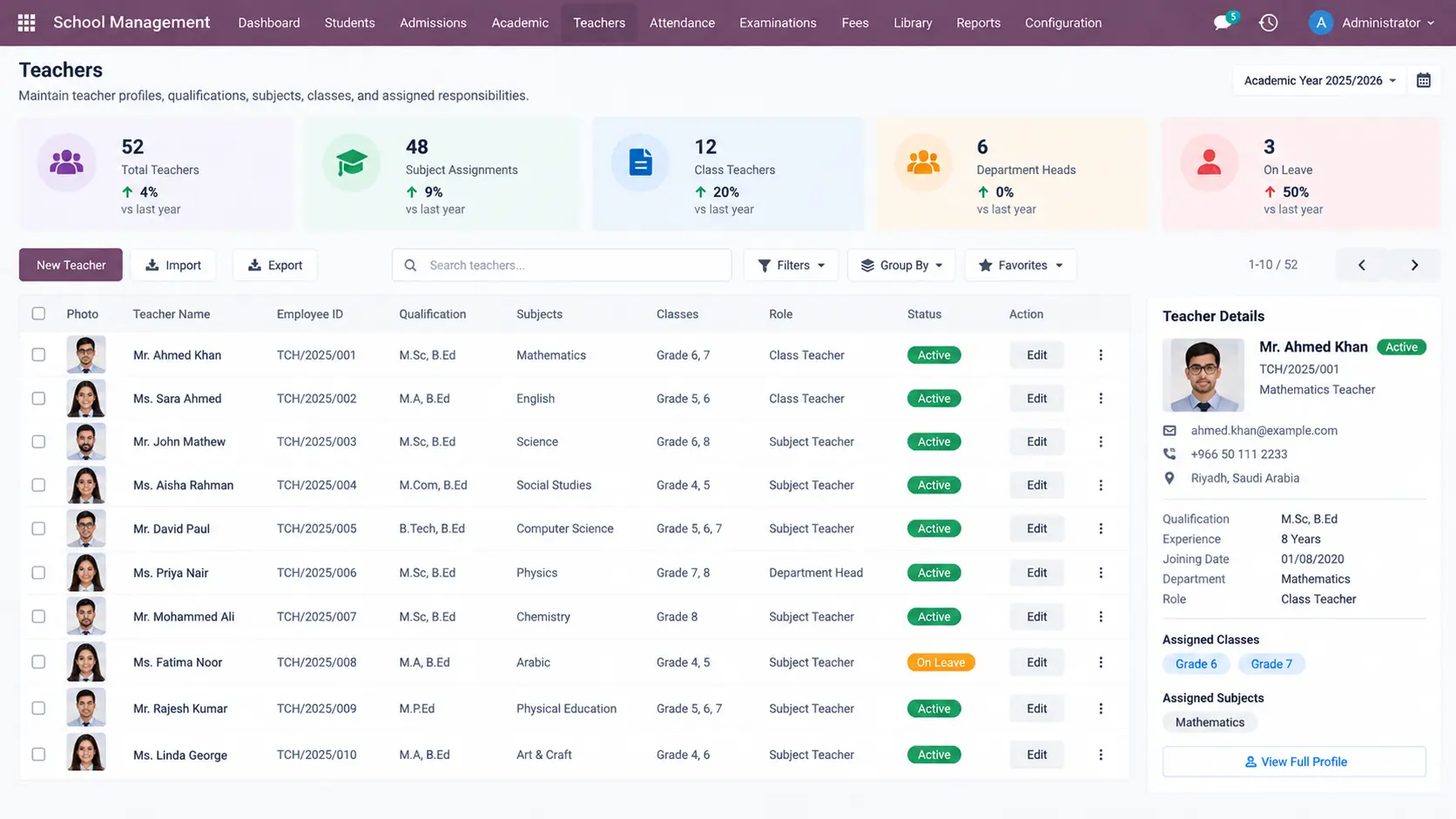
Task: Go to next page arrow
Action: click(x=1414, y=265)
